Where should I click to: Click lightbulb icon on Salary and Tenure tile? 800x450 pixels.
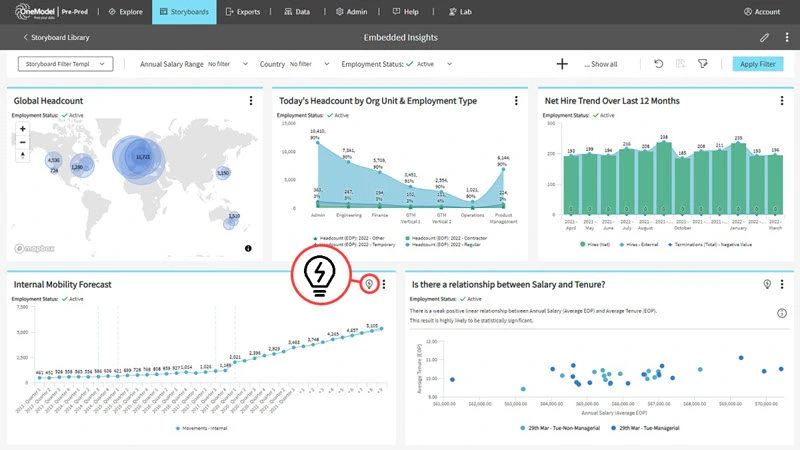pos(767,284)
